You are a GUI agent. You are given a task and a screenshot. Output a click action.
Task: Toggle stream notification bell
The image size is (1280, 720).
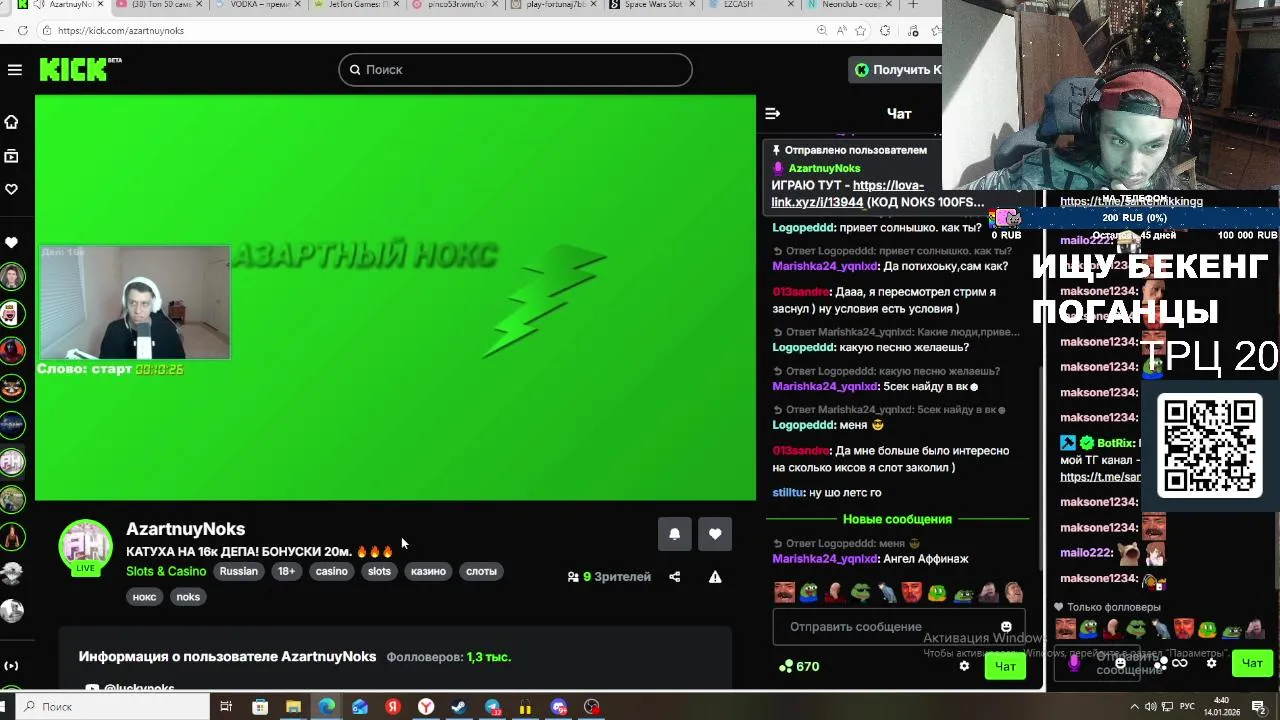pyautogui.click(x=674, y=534)
